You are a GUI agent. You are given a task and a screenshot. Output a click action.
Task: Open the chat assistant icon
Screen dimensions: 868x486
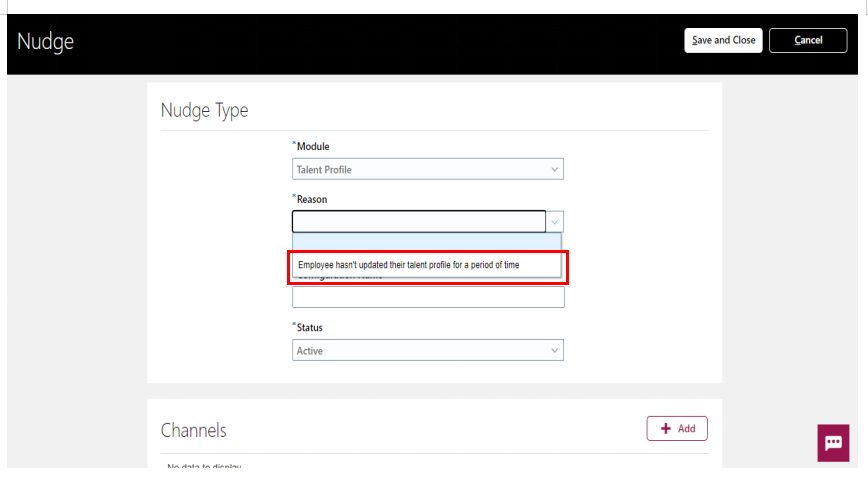(x=833, y=443)
